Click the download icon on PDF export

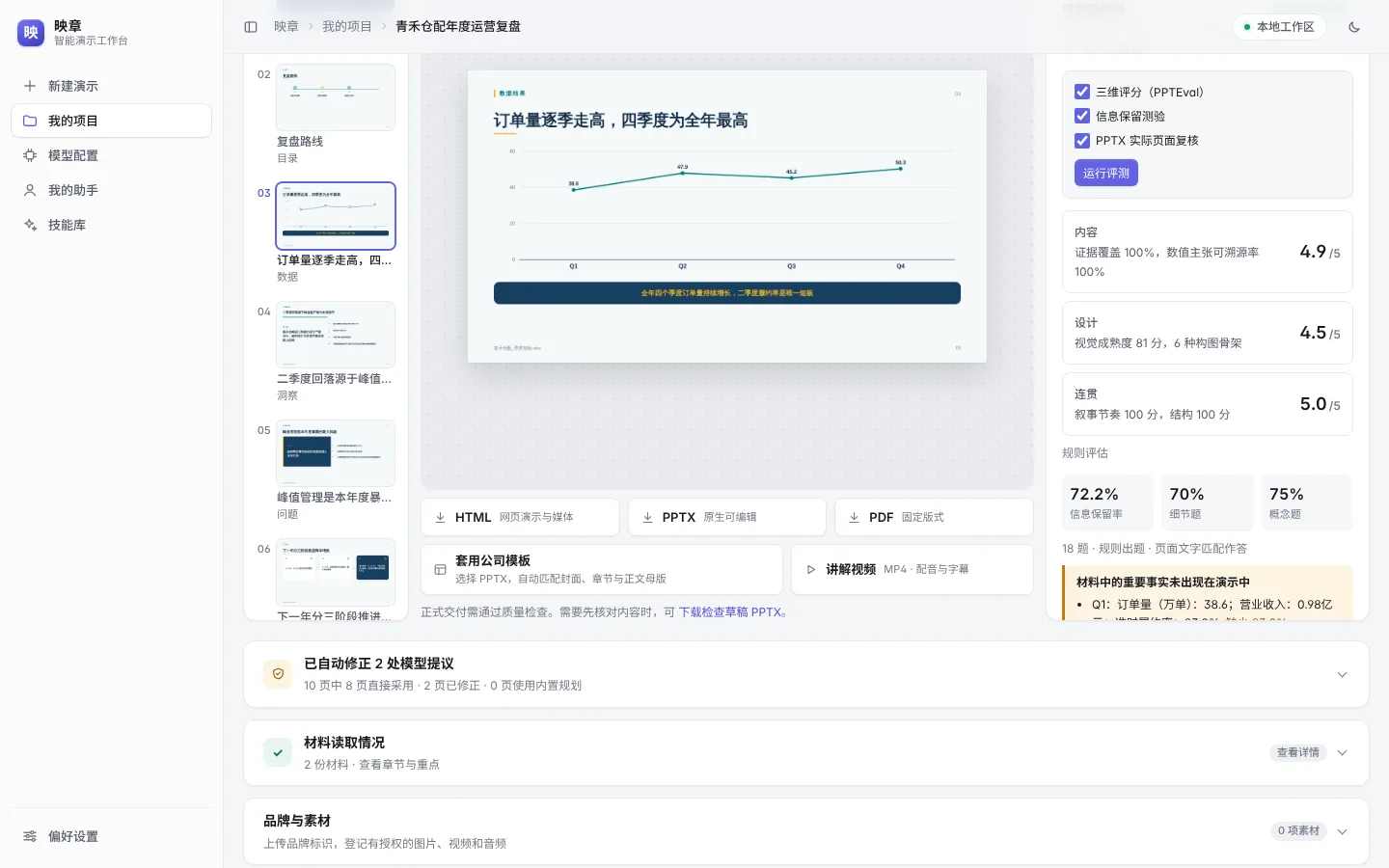point(854,517)
